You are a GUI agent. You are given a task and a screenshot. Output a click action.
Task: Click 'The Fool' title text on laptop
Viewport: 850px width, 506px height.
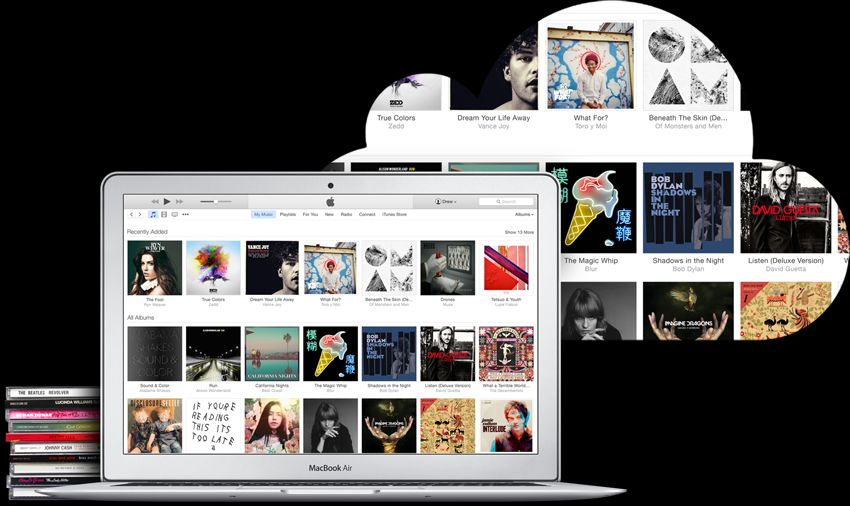pyautogui.click(x=154, y=299)
